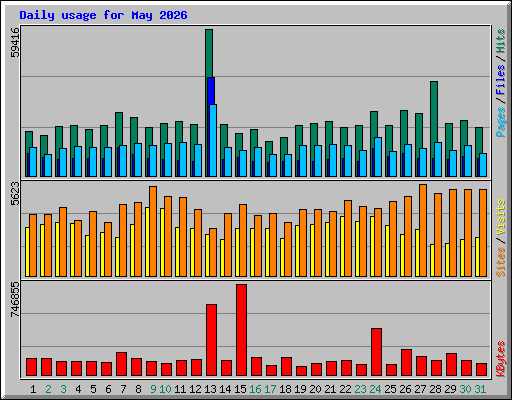
Task: Click the cyan pages bar on day 24
Action: coord(378,157)
